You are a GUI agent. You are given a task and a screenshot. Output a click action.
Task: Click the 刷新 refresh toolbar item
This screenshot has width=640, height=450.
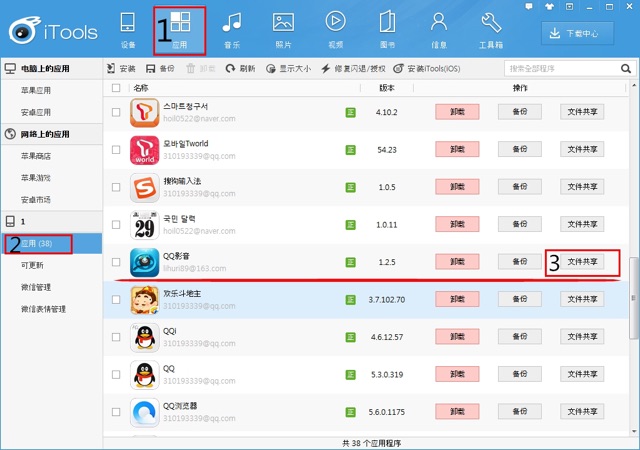coord(240,69)
